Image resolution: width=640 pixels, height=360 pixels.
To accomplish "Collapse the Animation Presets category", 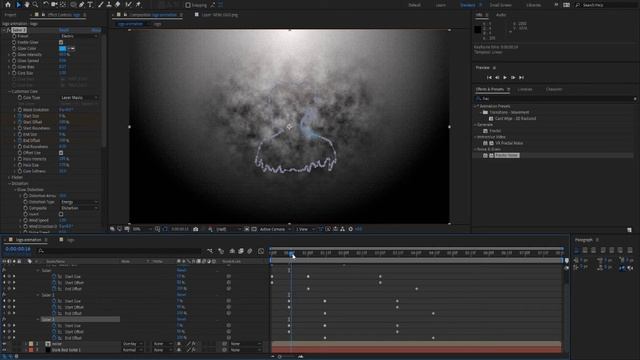I will tap(476, 106).
